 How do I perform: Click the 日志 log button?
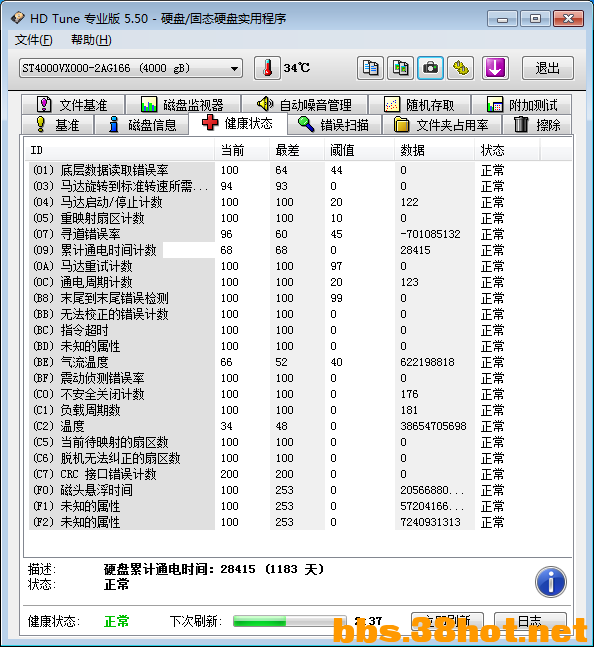click(x=530, y=621)
